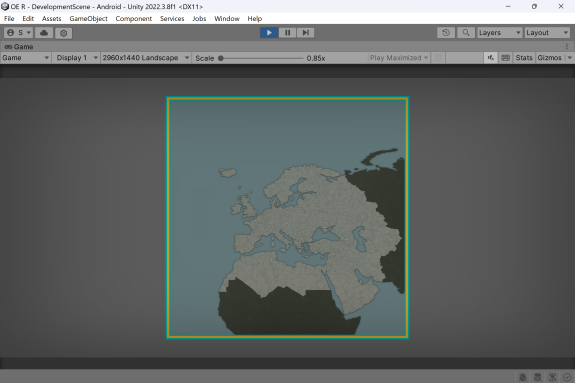This screenshot has height=383, width=575.
Task: Toggle the shortcuts keyboard icon
Action: [x=505, y=58]
